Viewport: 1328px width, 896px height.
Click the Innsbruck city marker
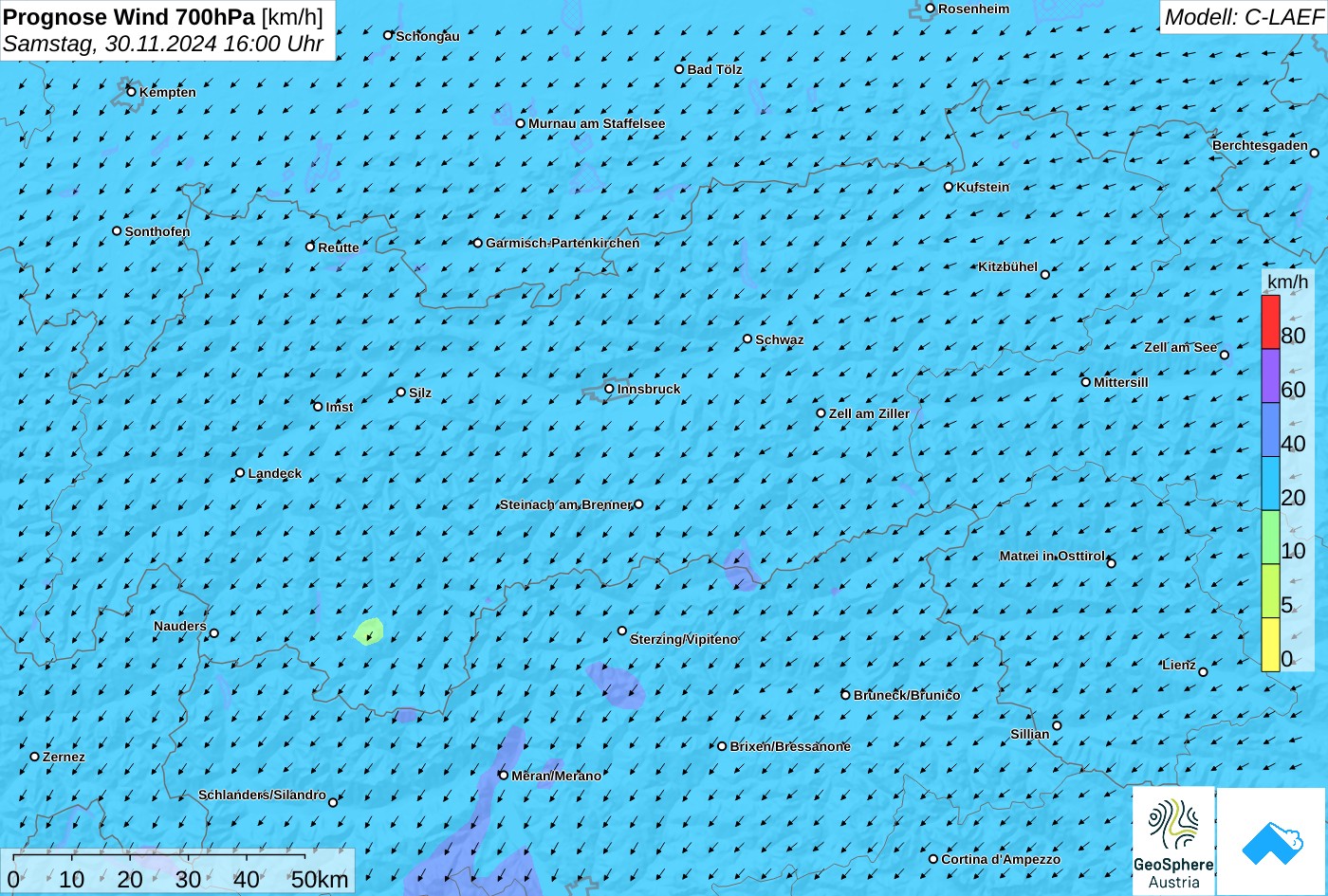tap(609, 389)
